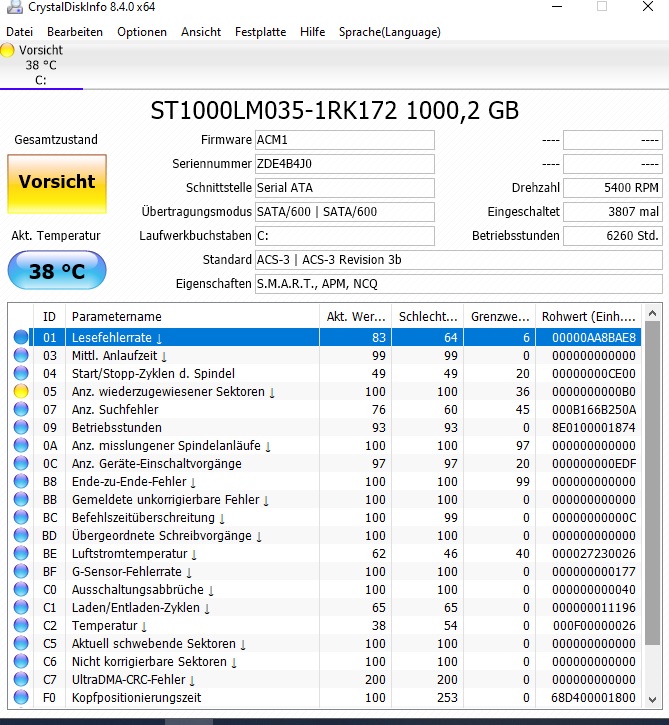
Task: Open the Sprache(Language) menu
Action: [390, 32]
